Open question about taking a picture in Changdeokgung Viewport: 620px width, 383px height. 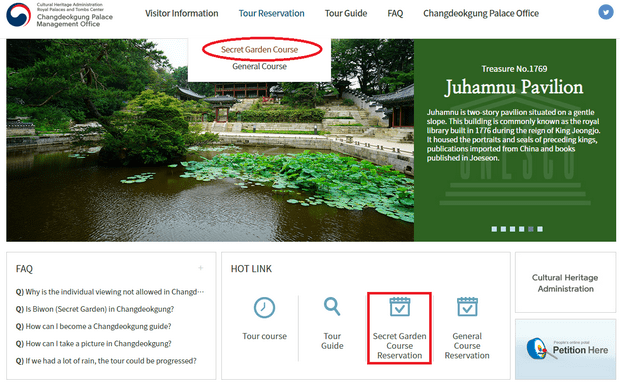coord(93,343)
